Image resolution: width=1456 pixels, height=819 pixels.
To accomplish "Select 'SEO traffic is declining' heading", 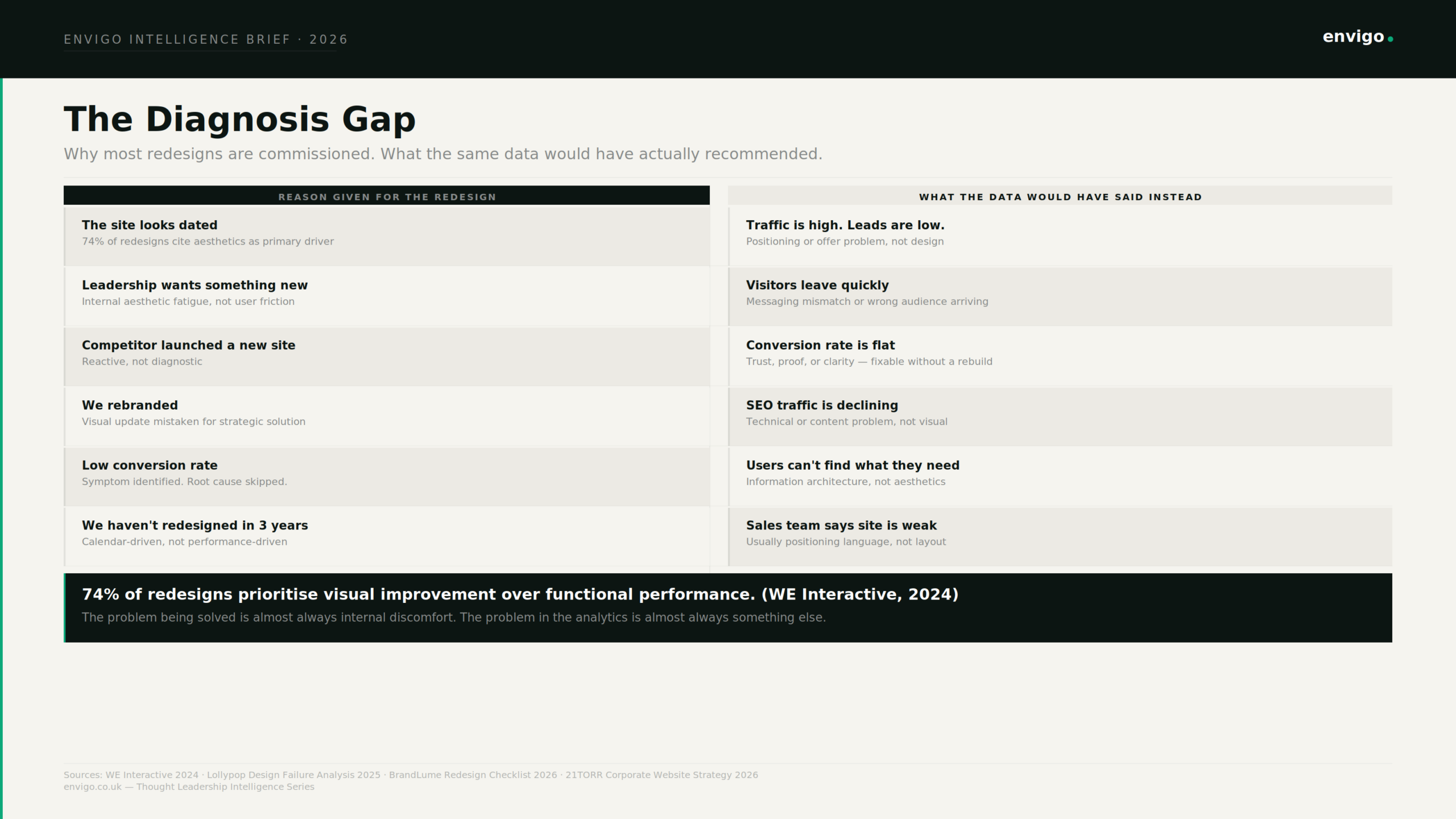I will click(822, 406).
